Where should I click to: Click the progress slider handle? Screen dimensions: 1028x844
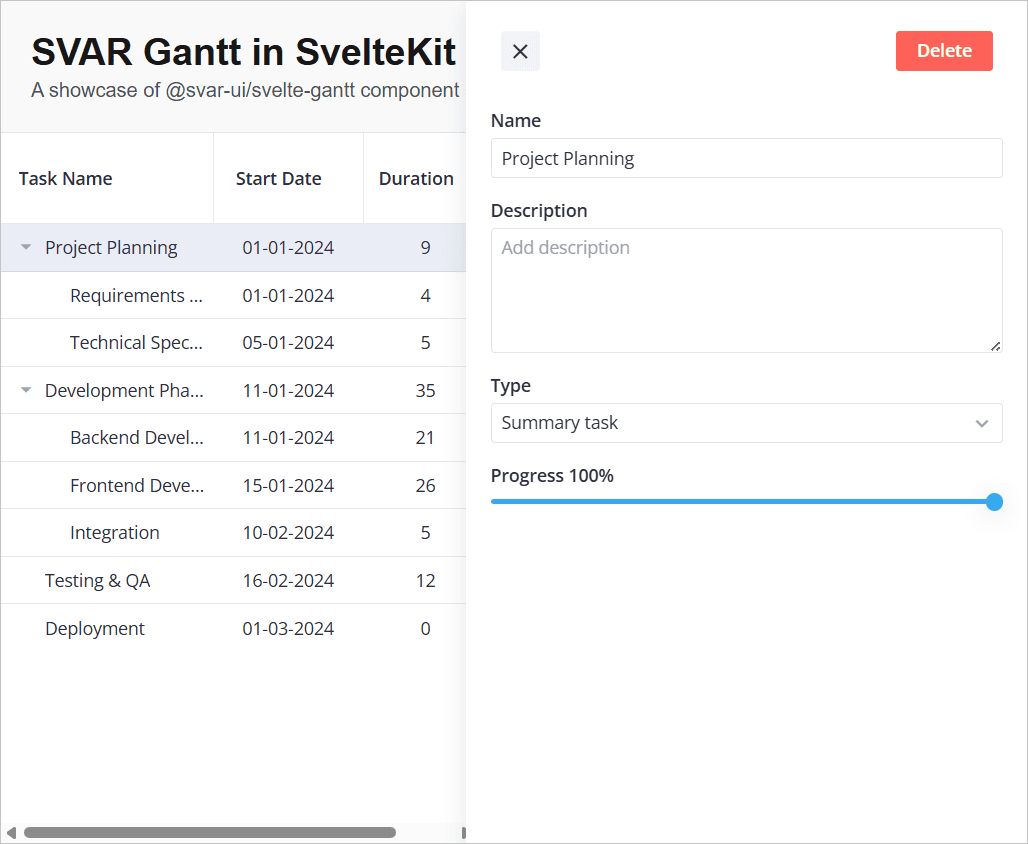pyautogui.click(x=994, y=502)
